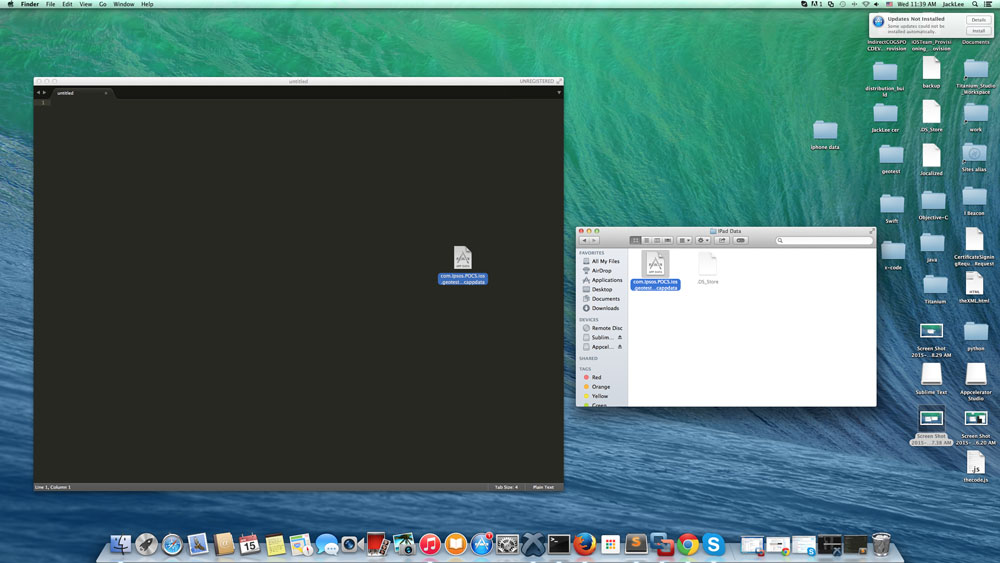The height and width of the screenshot is (563, 1000).
Task: Open Sublime Text from the Dock
Action: coord(636,545)
